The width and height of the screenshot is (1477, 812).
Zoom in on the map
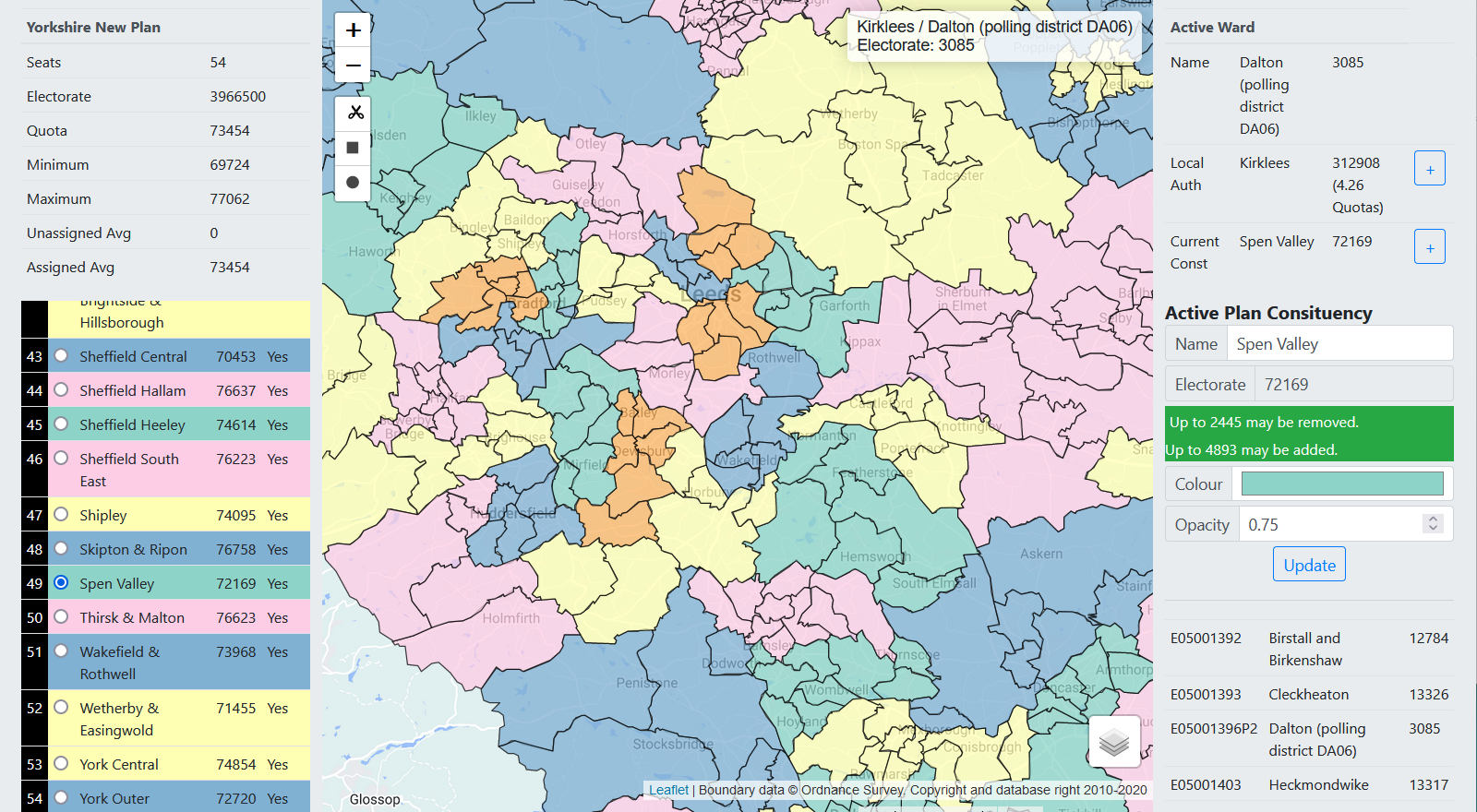[x=353, y=30]
